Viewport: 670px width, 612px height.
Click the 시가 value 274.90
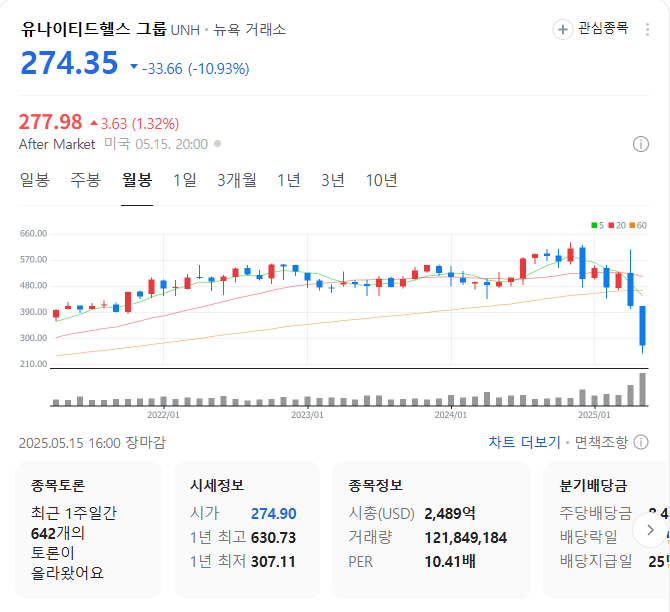[x=273, y=514]
